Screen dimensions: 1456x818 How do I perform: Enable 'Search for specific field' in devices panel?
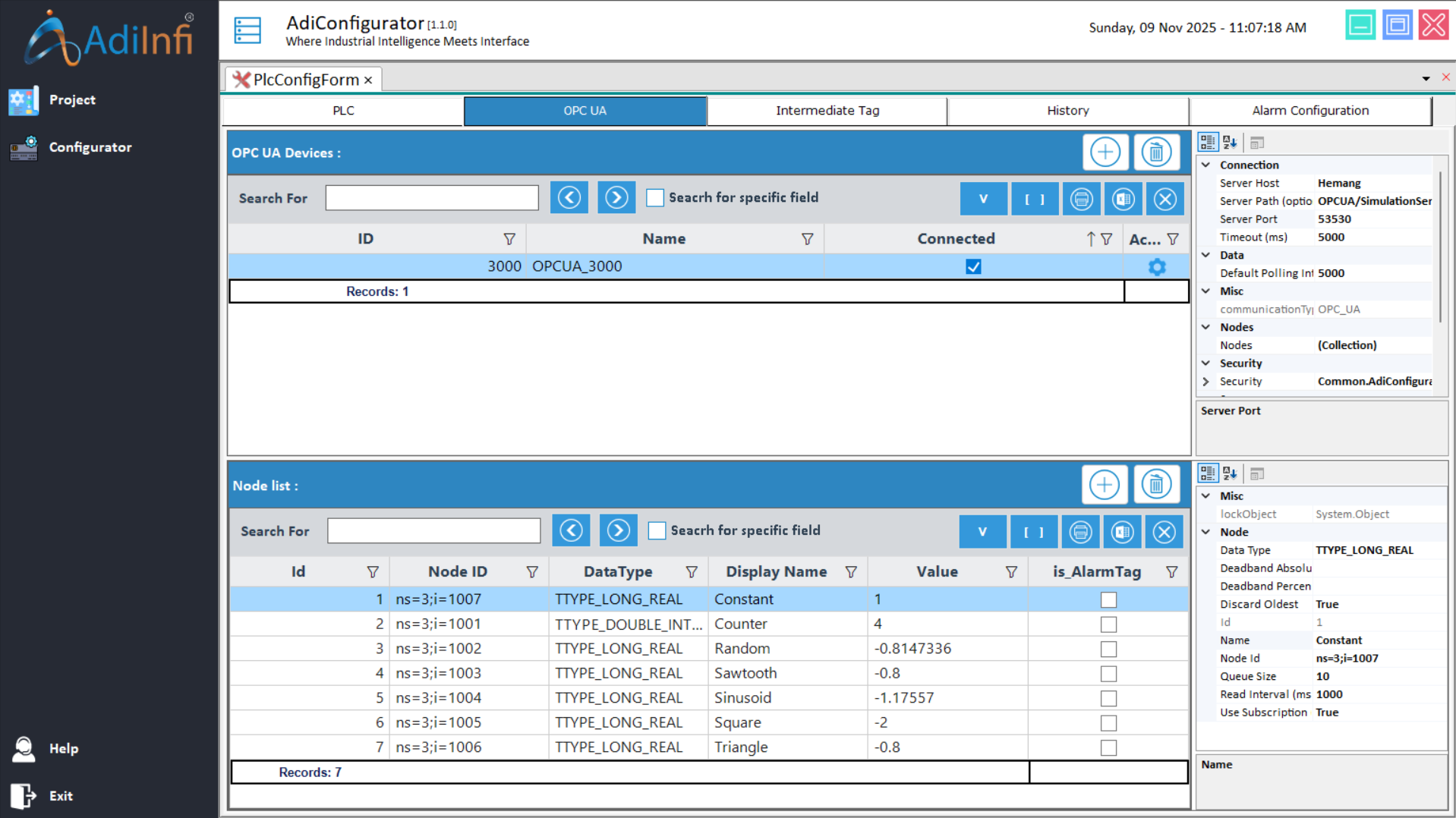point(655,198)
